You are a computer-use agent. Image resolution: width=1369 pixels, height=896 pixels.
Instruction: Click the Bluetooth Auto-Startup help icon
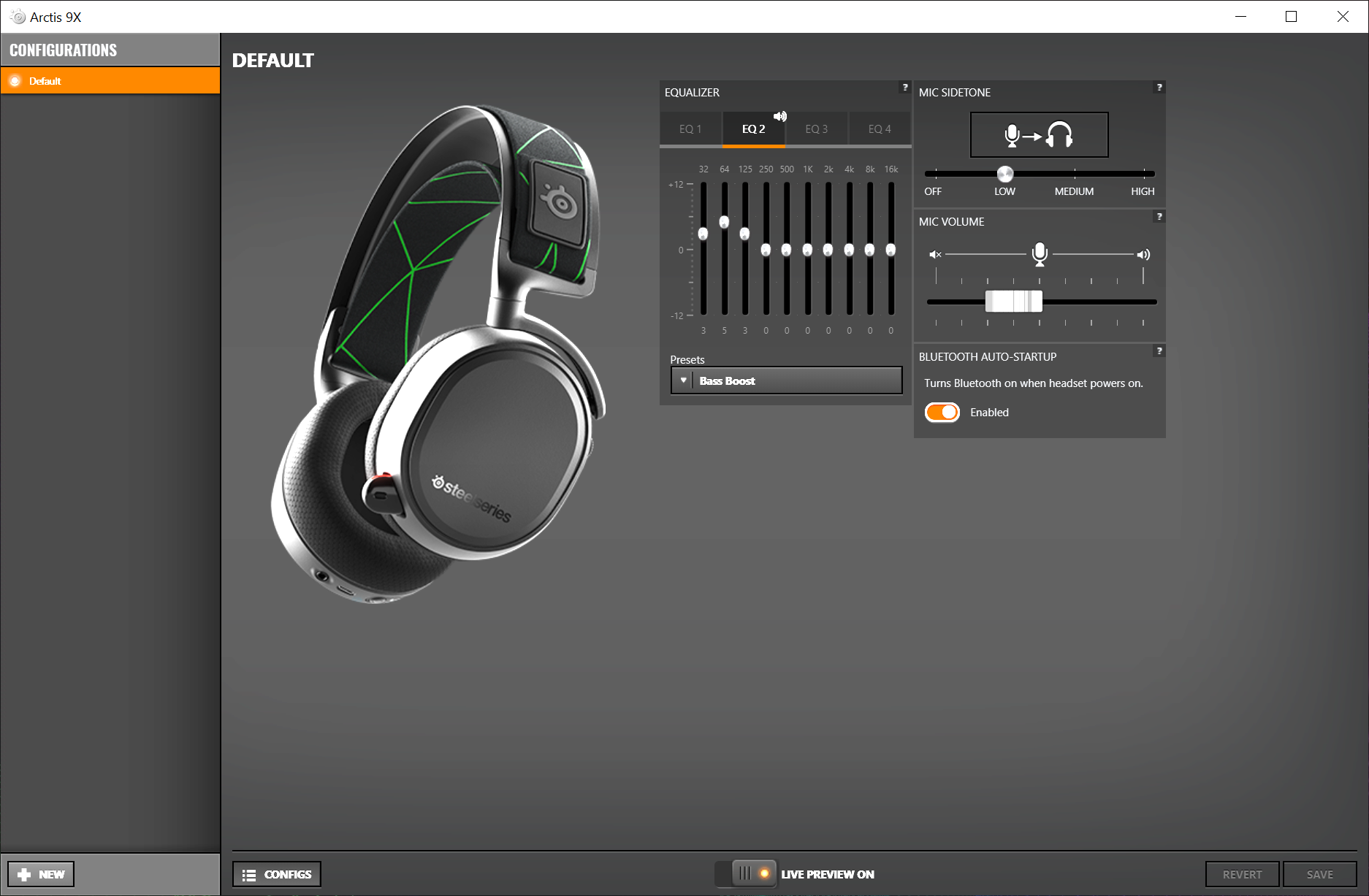(x=1159, y=351)
